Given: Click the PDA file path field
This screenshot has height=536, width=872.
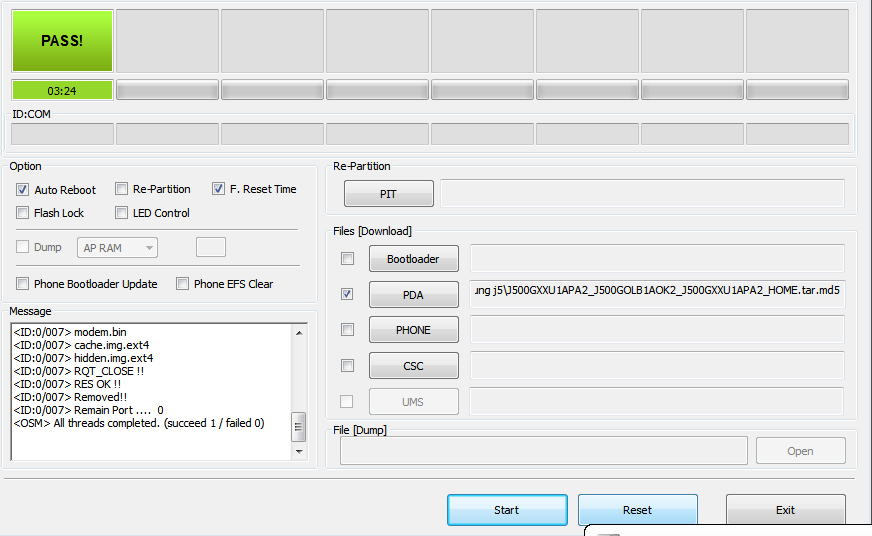Looking at the screenshot, I should [x=656, y=293].
